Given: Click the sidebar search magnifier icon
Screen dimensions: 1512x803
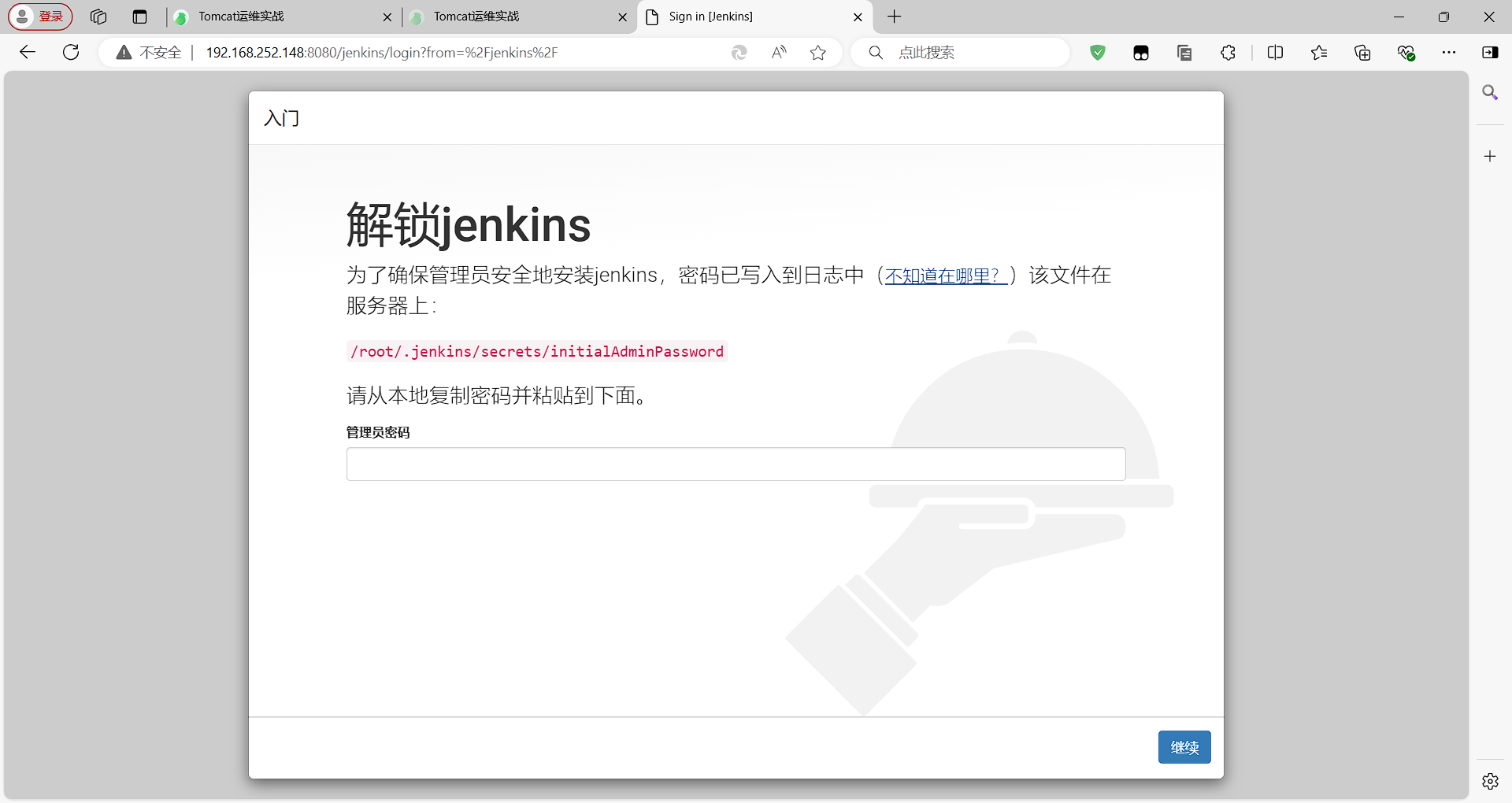Looking at the screenshot, I should coord(1490,93).
